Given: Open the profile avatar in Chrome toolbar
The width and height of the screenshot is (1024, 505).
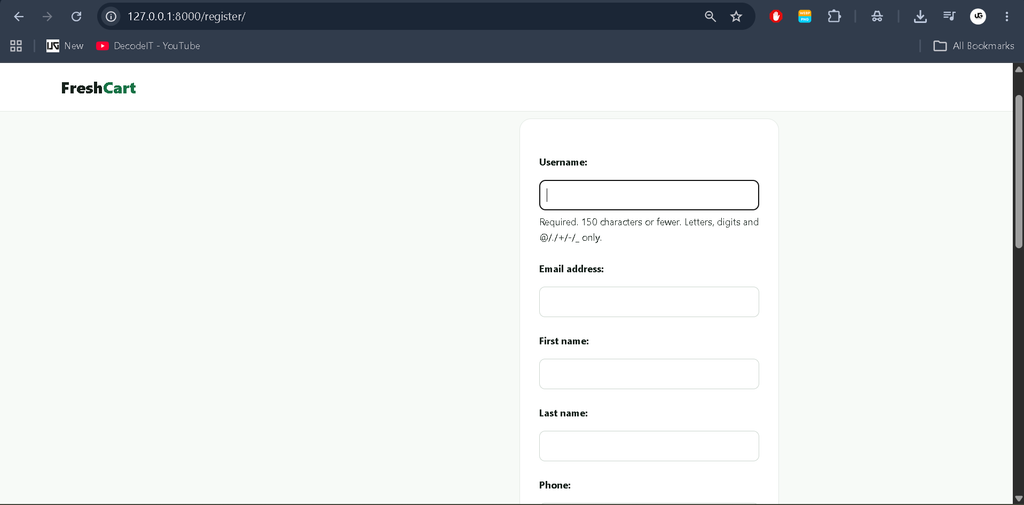Looking at the screenshot, I should pos(978,16).
